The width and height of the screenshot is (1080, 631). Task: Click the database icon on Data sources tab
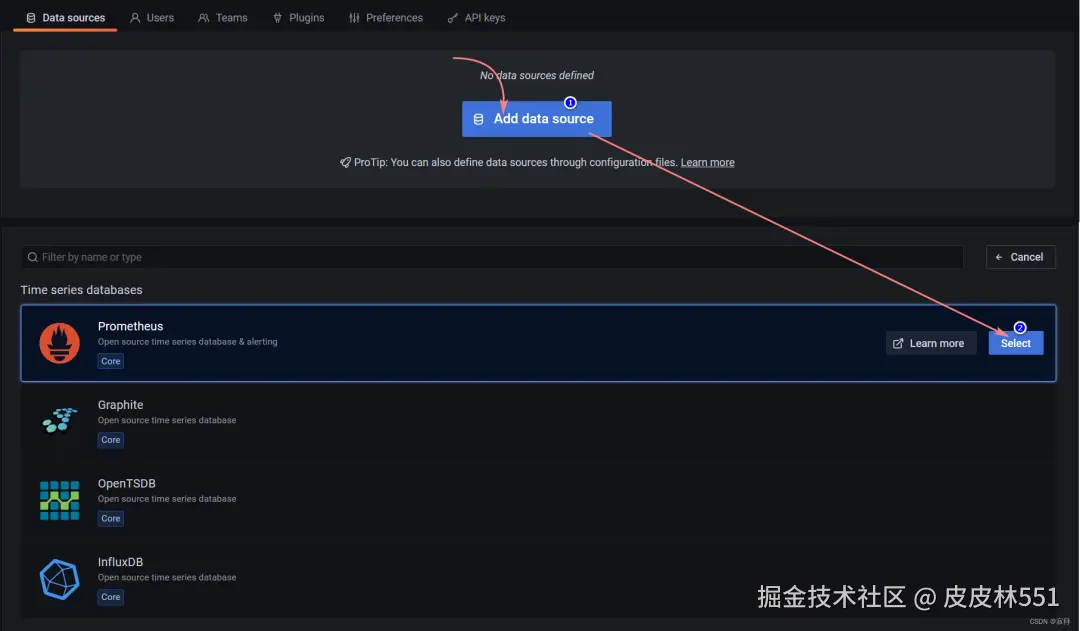[31, 18]
